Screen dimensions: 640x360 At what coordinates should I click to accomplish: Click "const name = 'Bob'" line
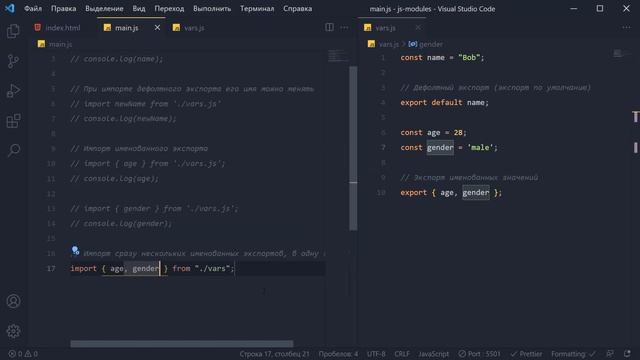click(442, 58)
